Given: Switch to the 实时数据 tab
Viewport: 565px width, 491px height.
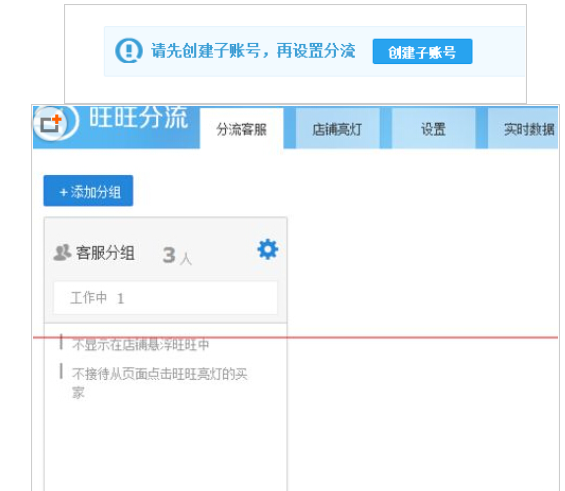Looking at the screenshot, I should point(522,129).
